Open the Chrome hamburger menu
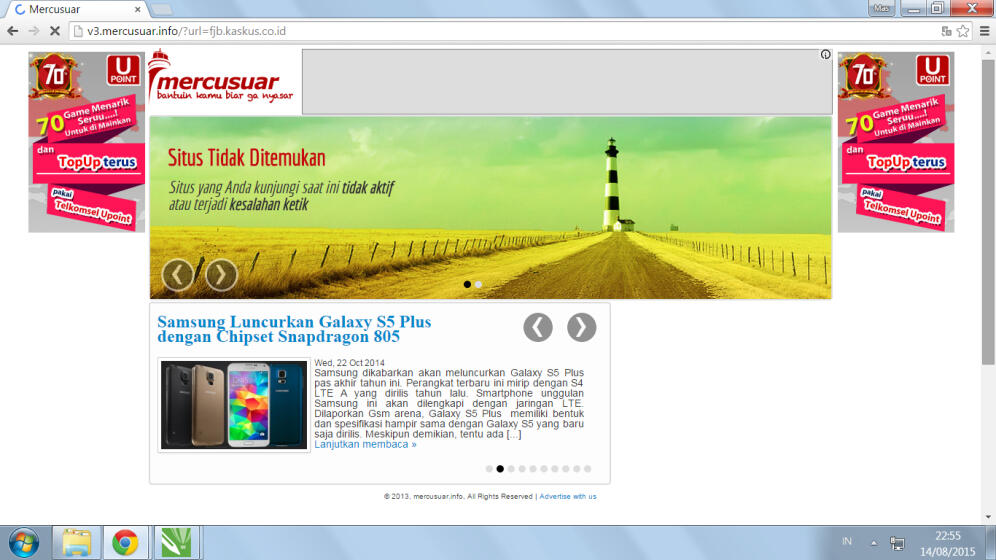 pyautogui.click(x=985, y=31)
